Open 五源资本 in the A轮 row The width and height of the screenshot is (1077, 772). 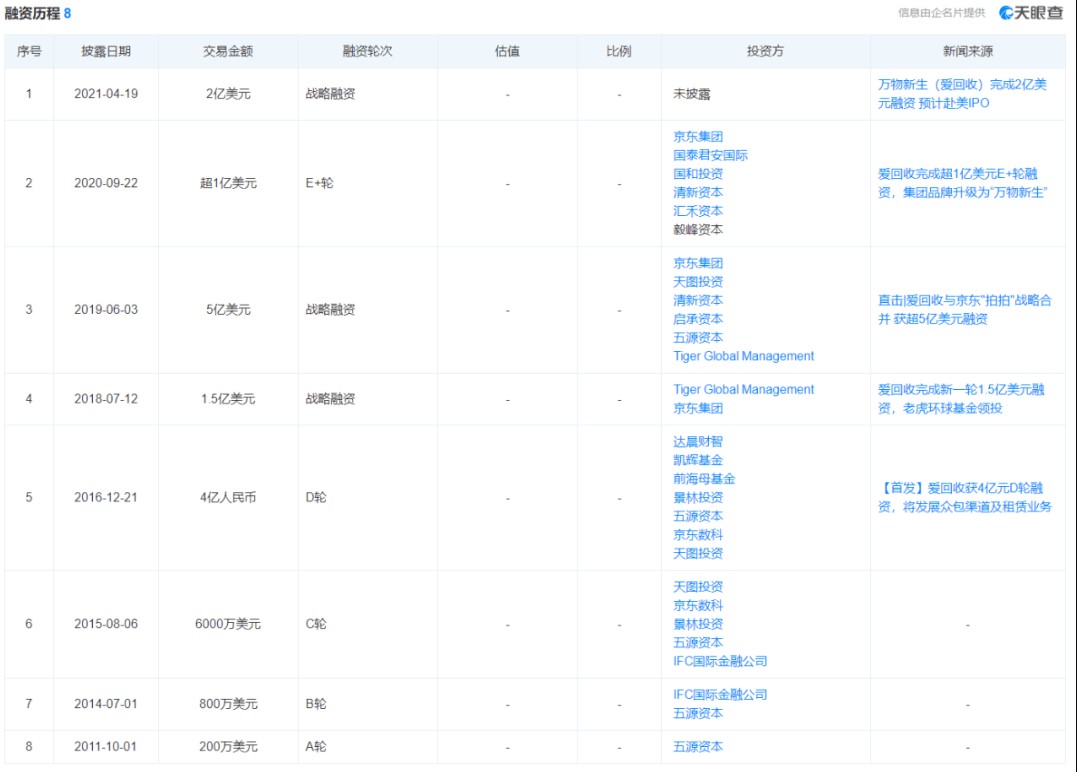click(x=698, y=747)
